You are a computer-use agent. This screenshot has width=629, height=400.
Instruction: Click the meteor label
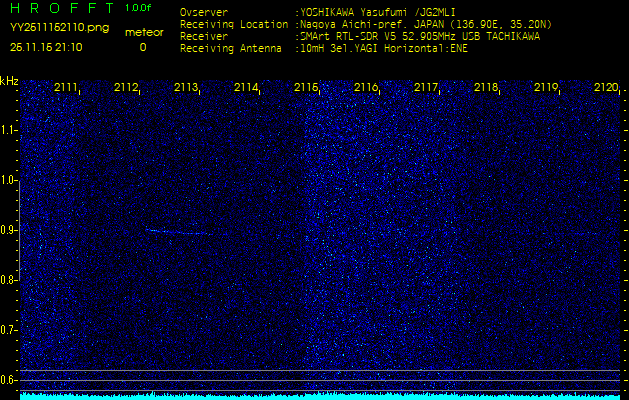coord(144,33)
